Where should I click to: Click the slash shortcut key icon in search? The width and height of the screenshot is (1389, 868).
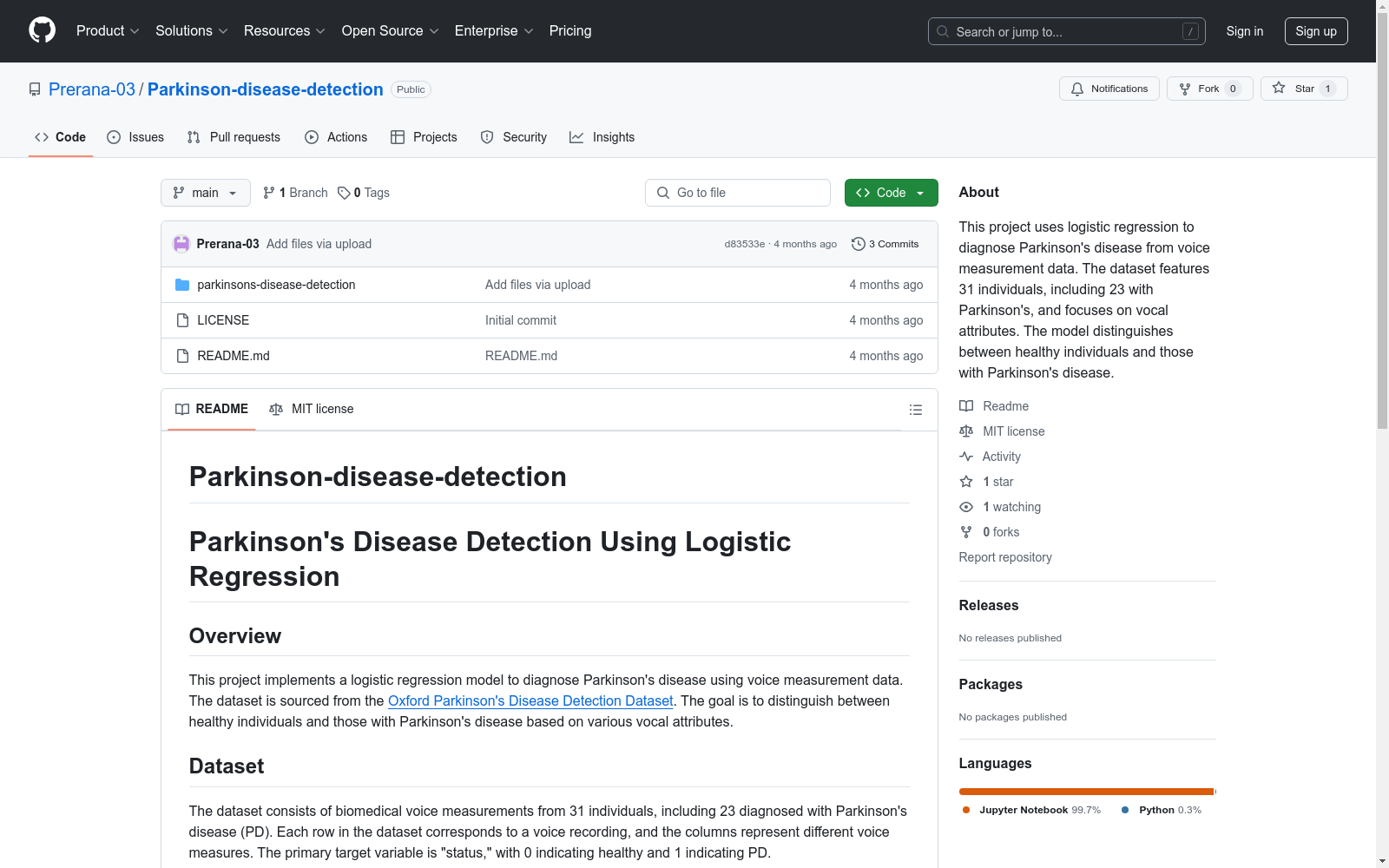[1191, 31]
